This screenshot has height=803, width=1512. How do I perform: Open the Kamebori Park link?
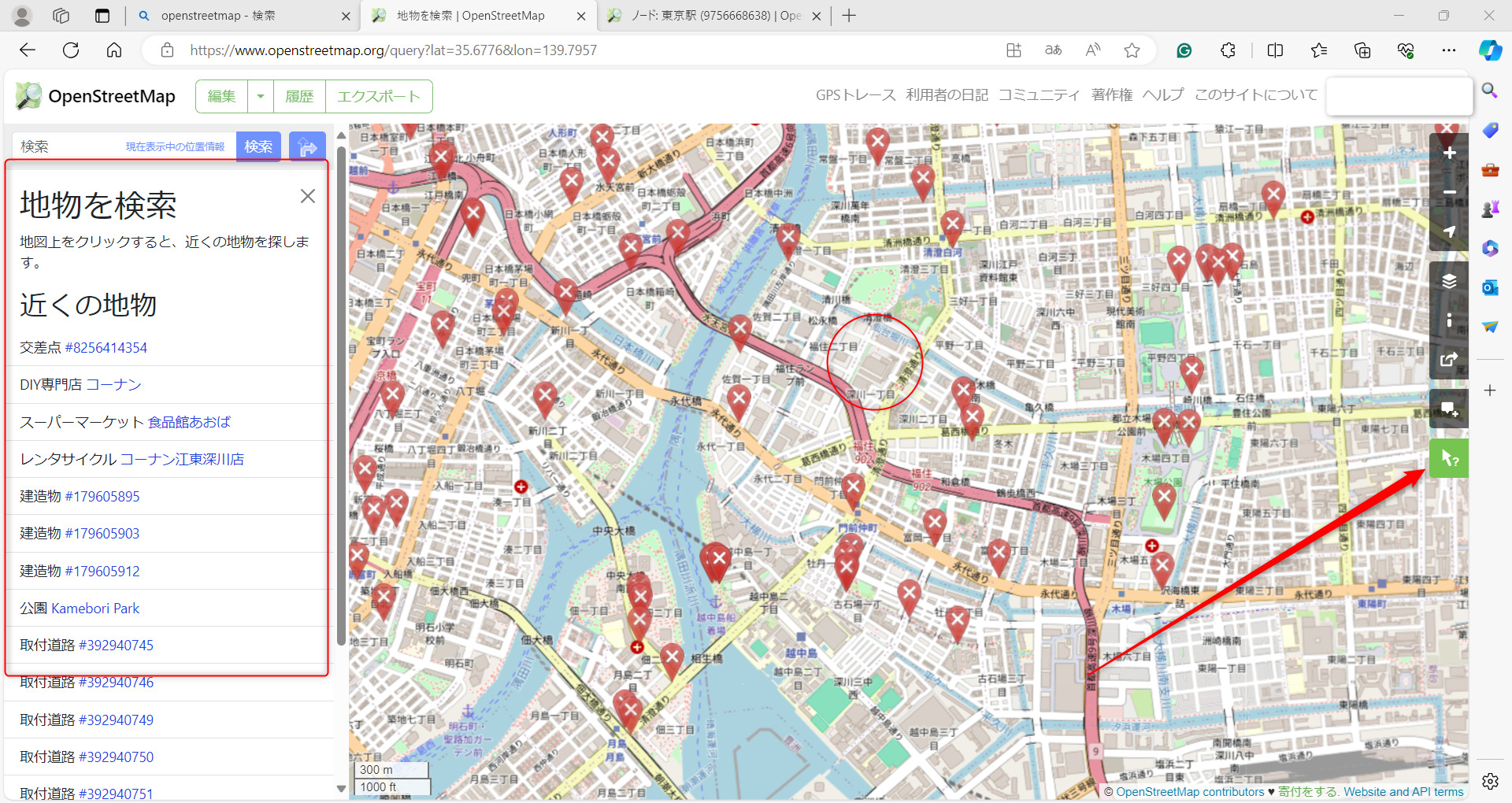(94, 608)
